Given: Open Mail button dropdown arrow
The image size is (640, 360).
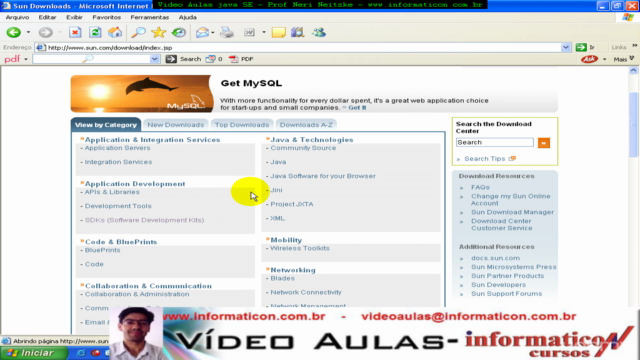Looking at the screenshot, I should click(x=213, y=32).
